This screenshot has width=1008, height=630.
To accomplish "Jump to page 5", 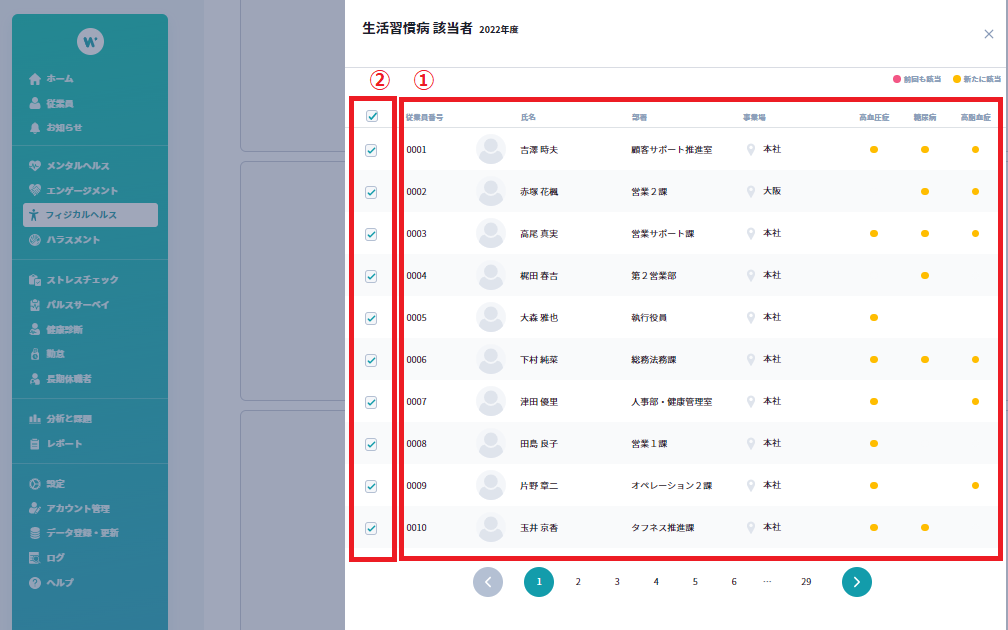I will (695, 582).
